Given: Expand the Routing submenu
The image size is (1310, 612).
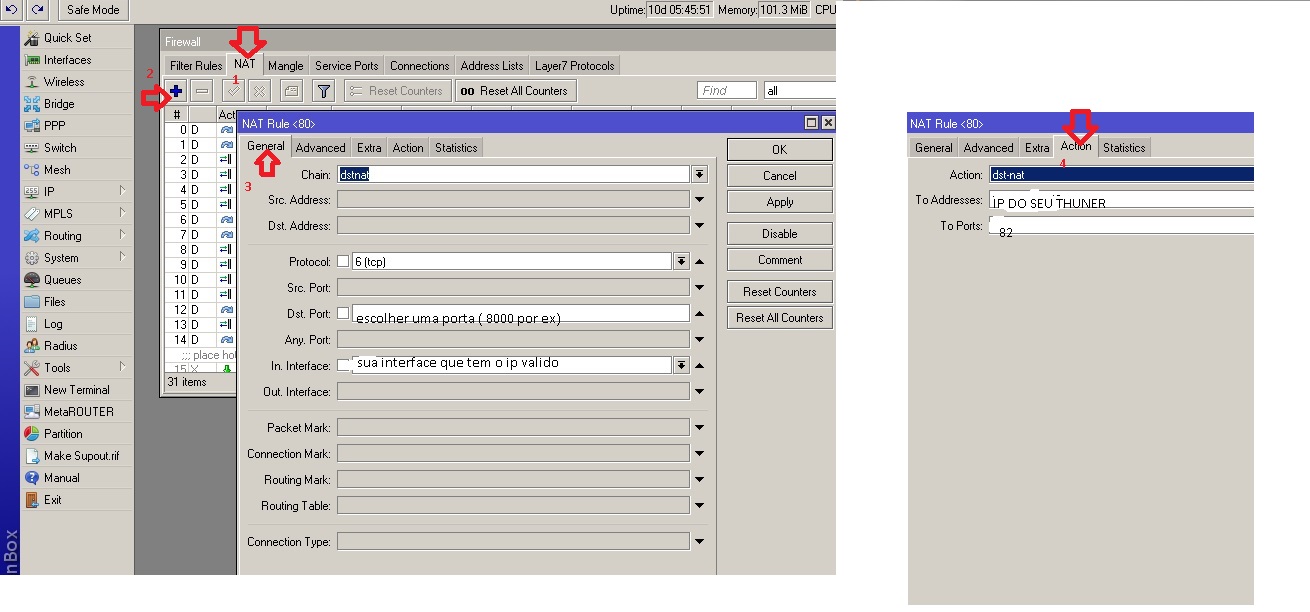Looking at the screenshot, I should pos(77,235).
